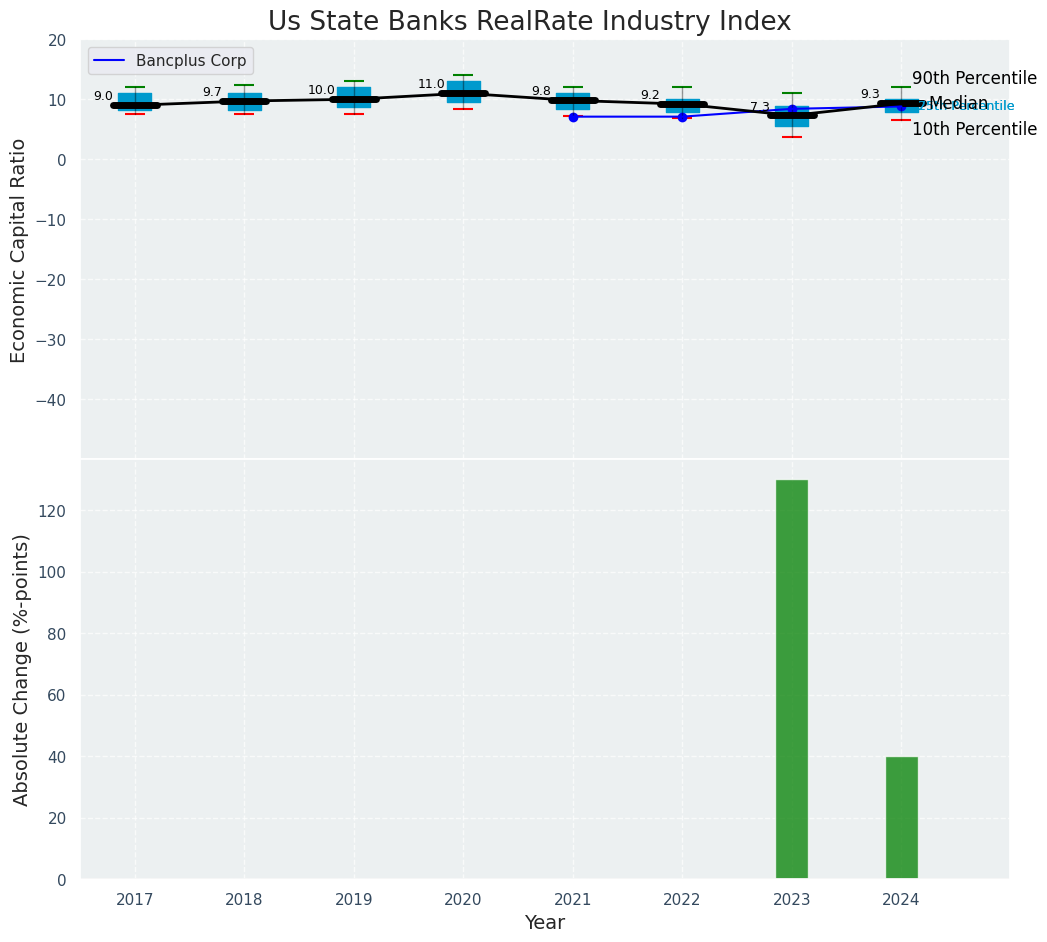
Task: Click the Year x-axis label
Action: [545, 923]
